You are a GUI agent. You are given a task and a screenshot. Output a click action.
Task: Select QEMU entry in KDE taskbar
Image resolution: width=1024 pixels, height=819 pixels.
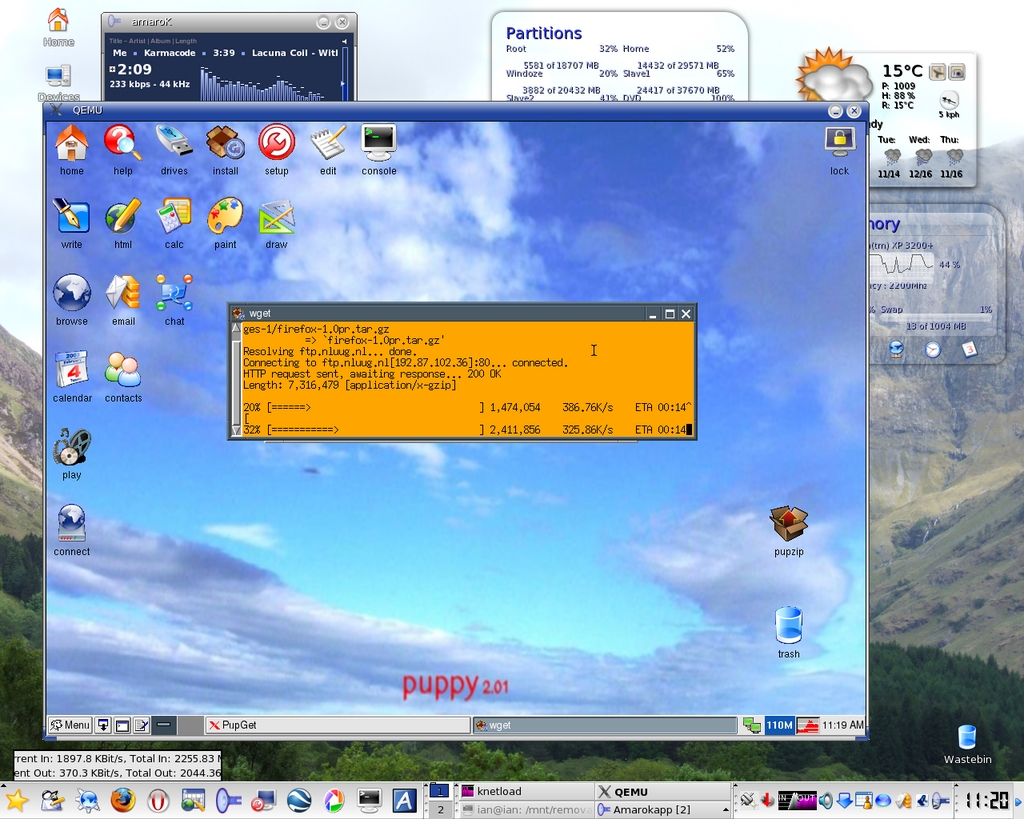pyautogui.click(x=662, y=792)
